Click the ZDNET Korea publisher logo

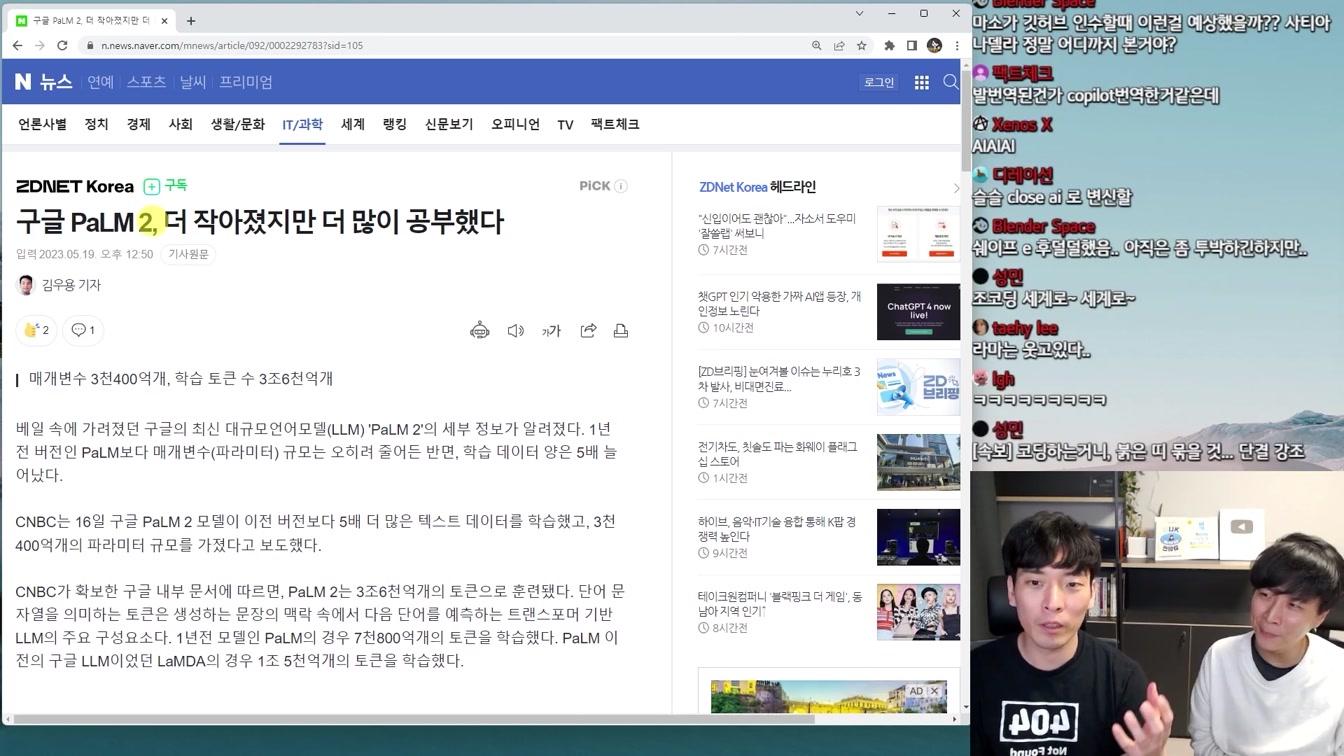(74, 186)
